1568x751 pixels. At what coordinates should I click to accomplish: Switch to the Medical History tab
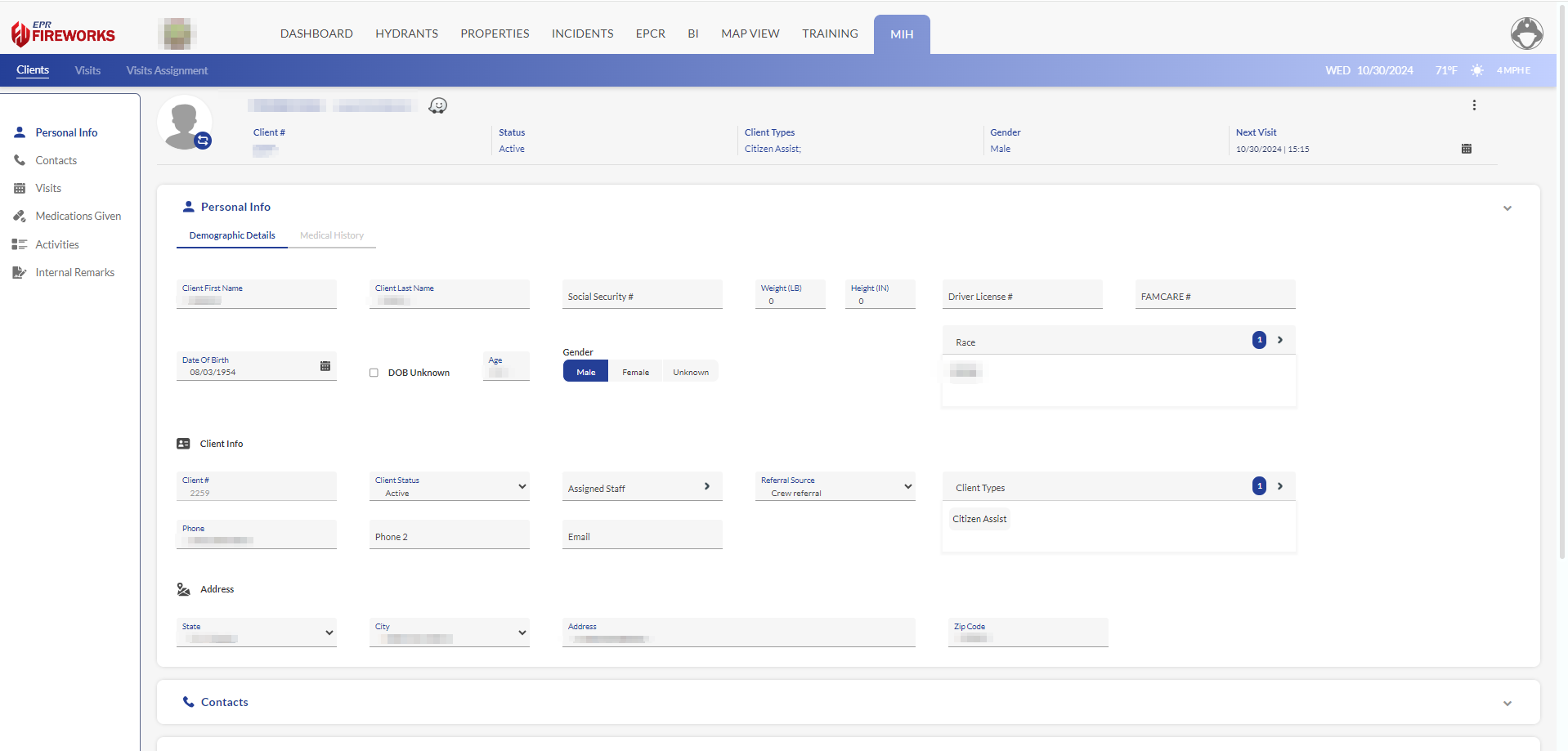(331, 235)
